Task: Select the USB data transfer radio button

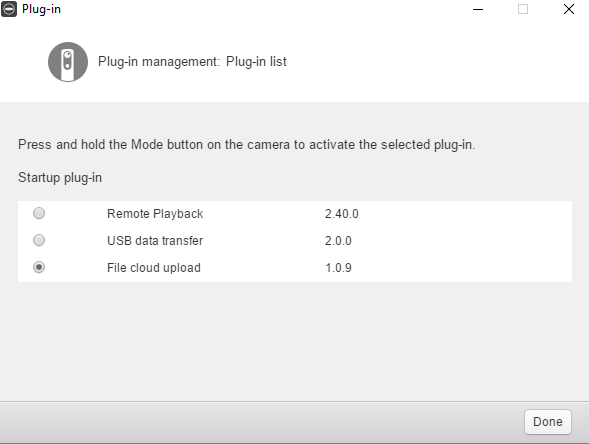Action: click(39, 240)
